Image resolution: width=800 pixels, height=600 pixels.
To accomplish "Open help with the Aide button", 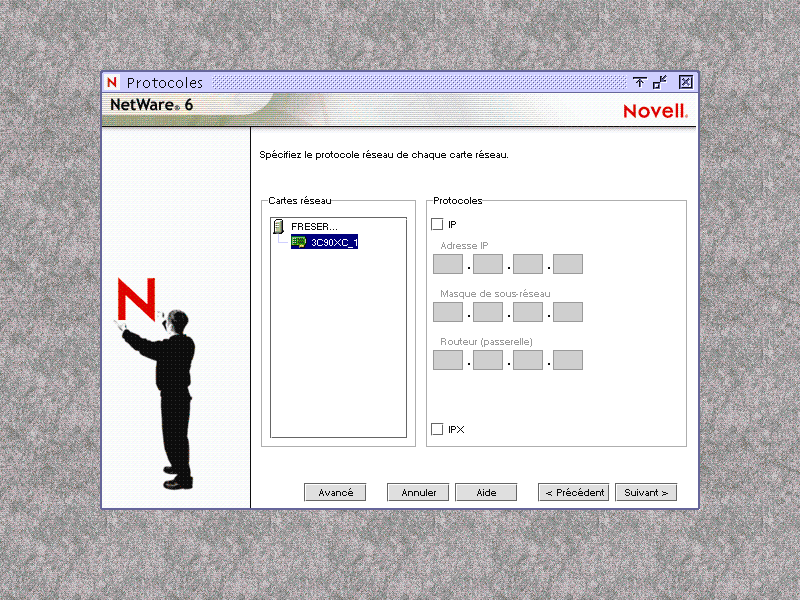I will [486, 492].
